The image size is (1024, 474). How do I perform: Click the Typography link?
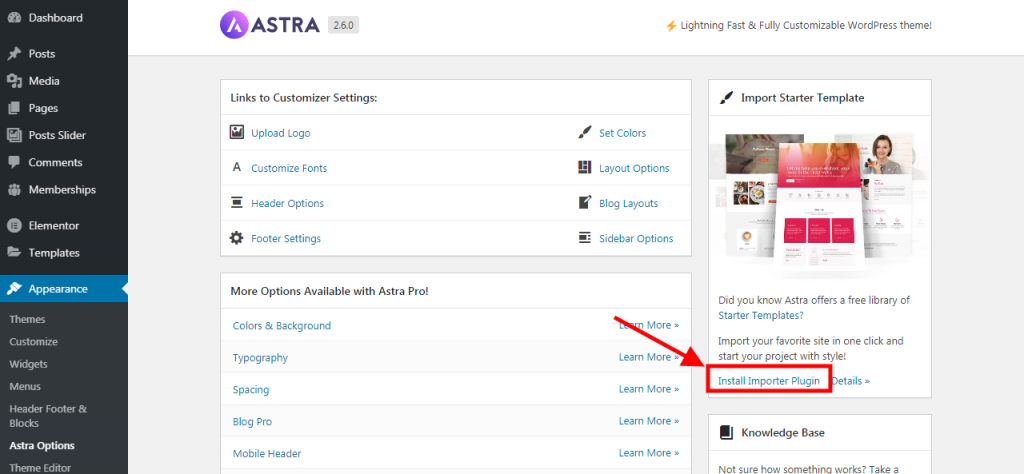tap(261, 358)
